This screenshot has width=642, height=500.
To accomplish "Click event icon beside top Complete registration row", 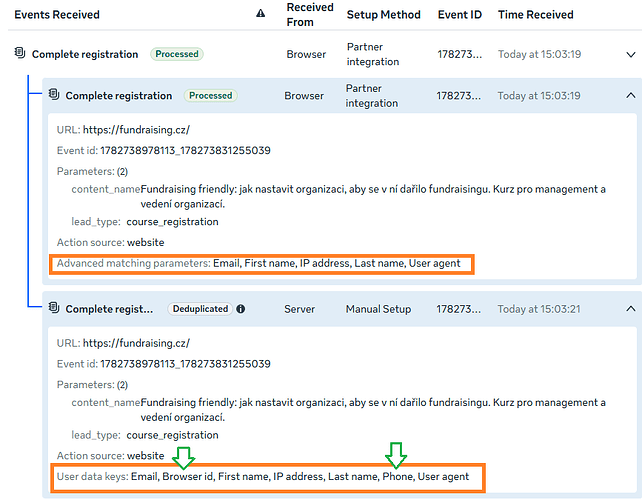I will coord(20,53).
